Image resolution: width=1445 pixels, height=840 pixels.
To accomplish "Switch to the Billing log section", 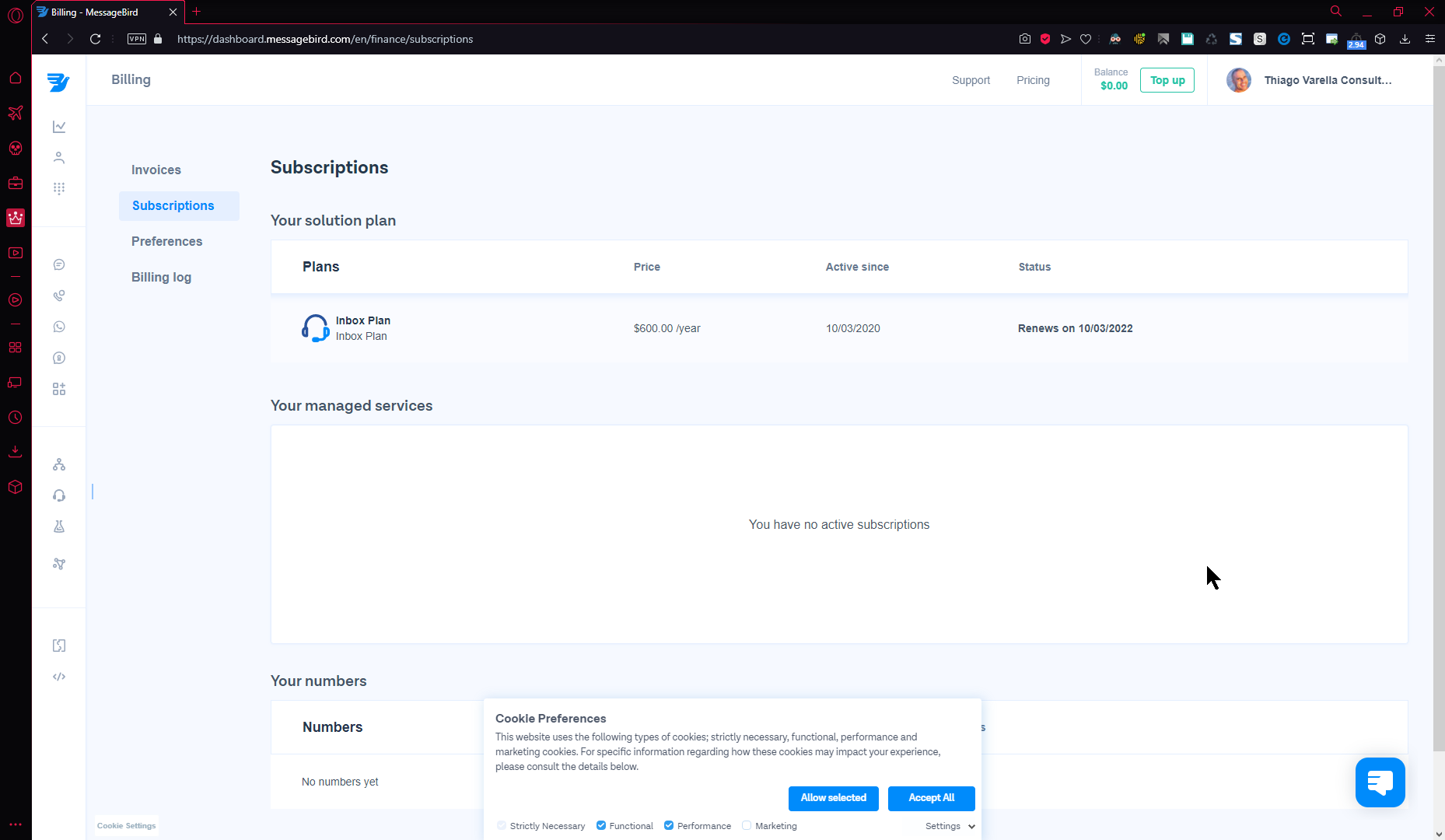I will pos(161,277).
